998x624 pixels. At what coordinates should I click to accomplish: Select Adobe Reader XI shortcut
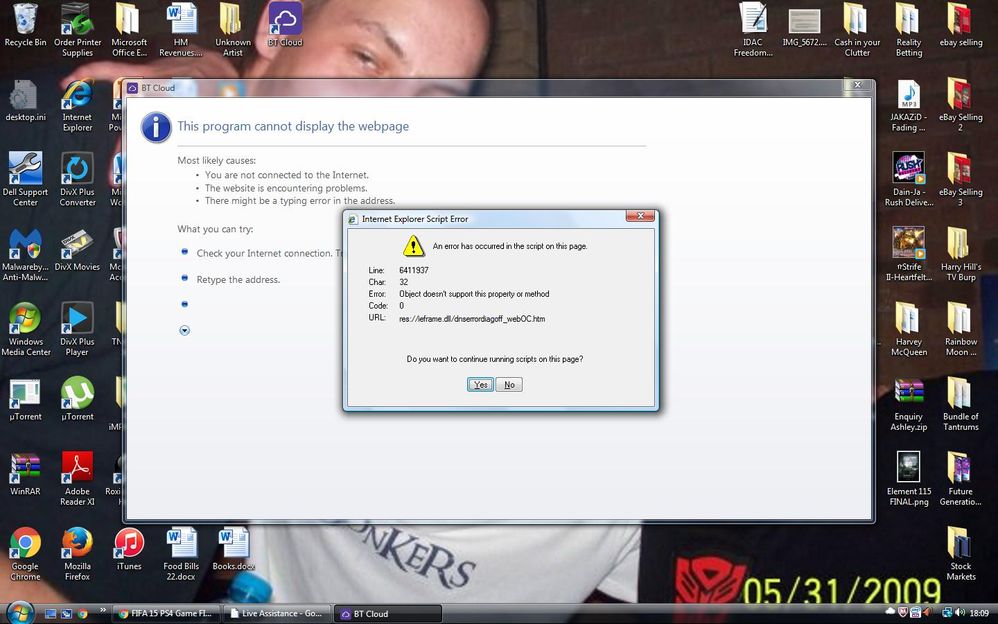coord(78,479)
